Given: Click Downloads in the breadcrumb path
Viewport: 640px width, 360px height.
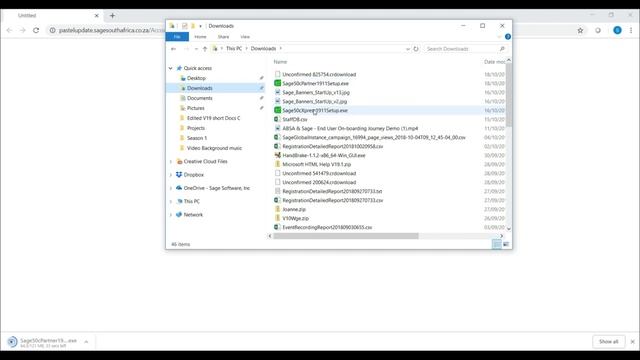Looking at the screenshot, I should [263, 49].
